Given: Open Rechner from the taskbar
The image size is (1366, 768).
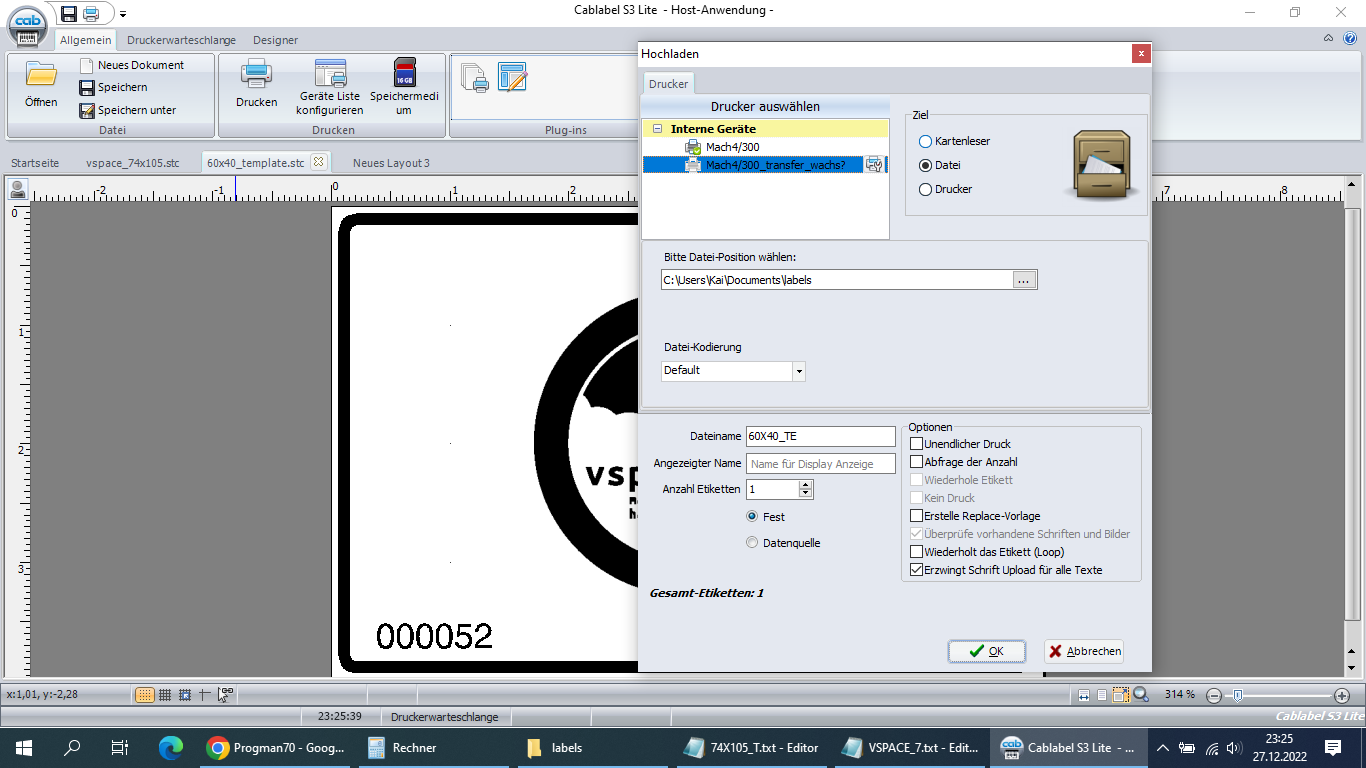Looking at the screenshot, I should point(404,747).
